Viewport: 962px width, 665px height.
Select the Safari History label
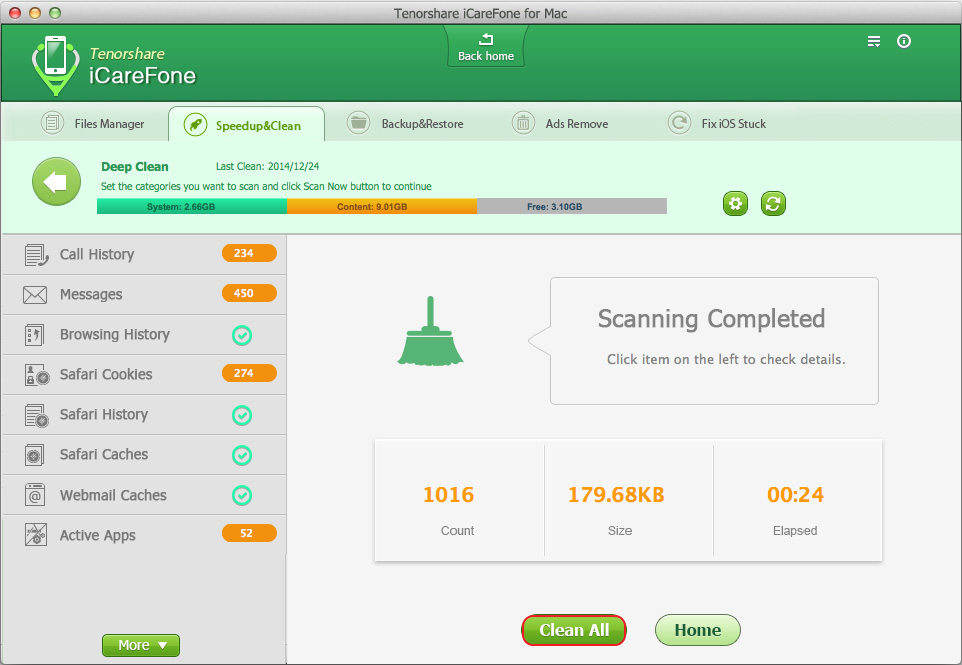tap(104, 415)
